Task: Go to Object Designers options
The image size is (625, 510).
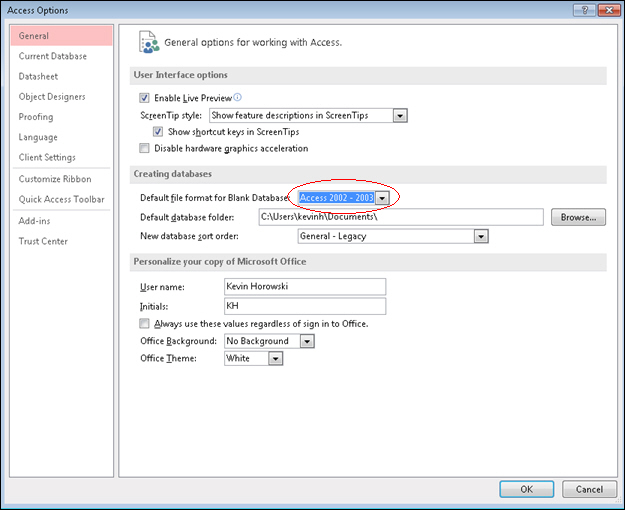Action: pyautogui.click(x=62, y=97)
